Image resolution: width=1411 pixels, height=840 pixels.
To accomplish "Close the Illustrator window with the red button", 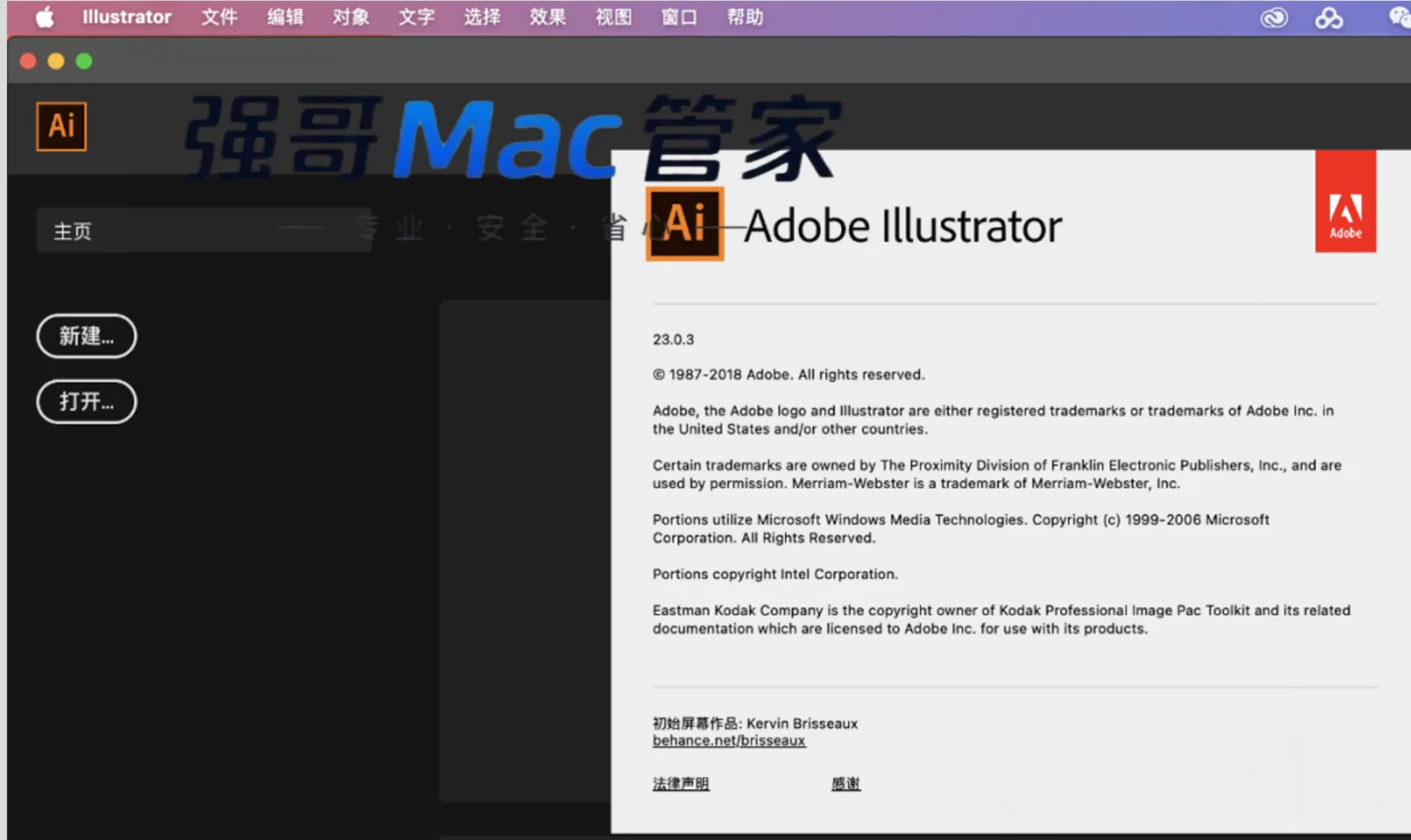I will pyautogui.click(x=28, y=61).
